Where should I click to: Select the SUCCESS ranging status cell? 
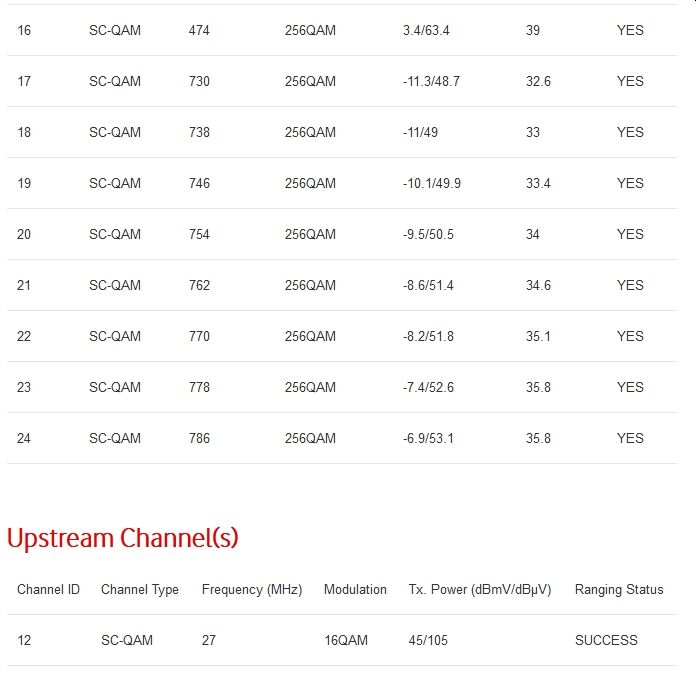[x=606, y=640]
